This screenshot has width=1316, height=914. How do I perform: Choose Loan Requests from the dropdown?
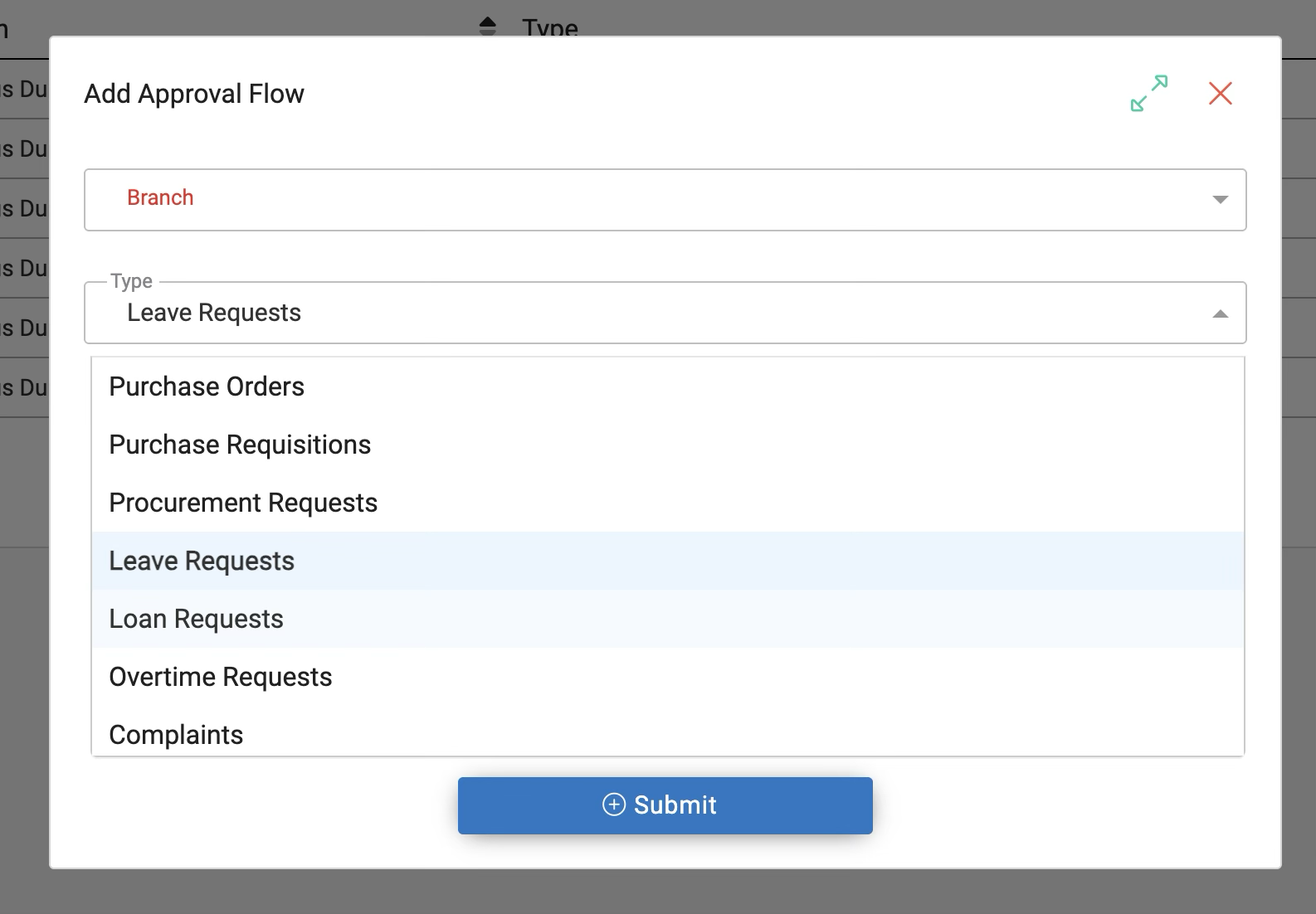point(196,619)
